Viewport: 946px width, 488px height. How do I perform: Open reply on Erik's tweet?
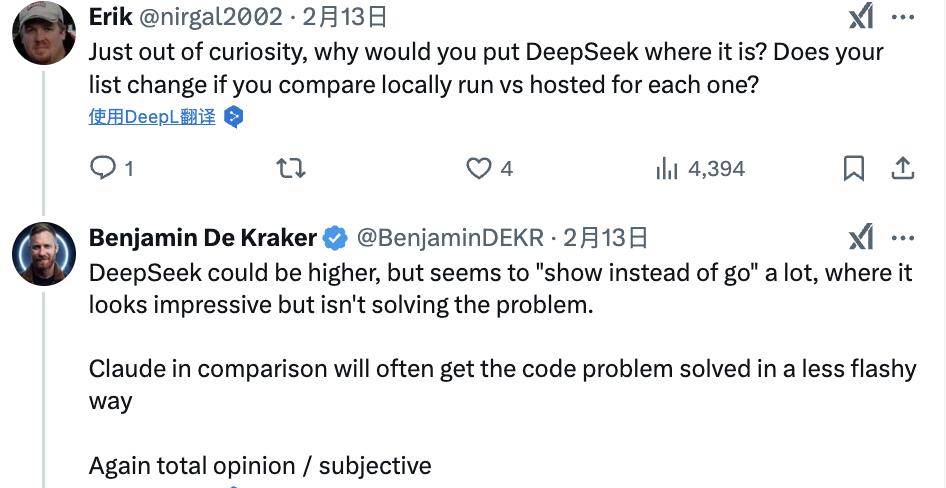103,168
